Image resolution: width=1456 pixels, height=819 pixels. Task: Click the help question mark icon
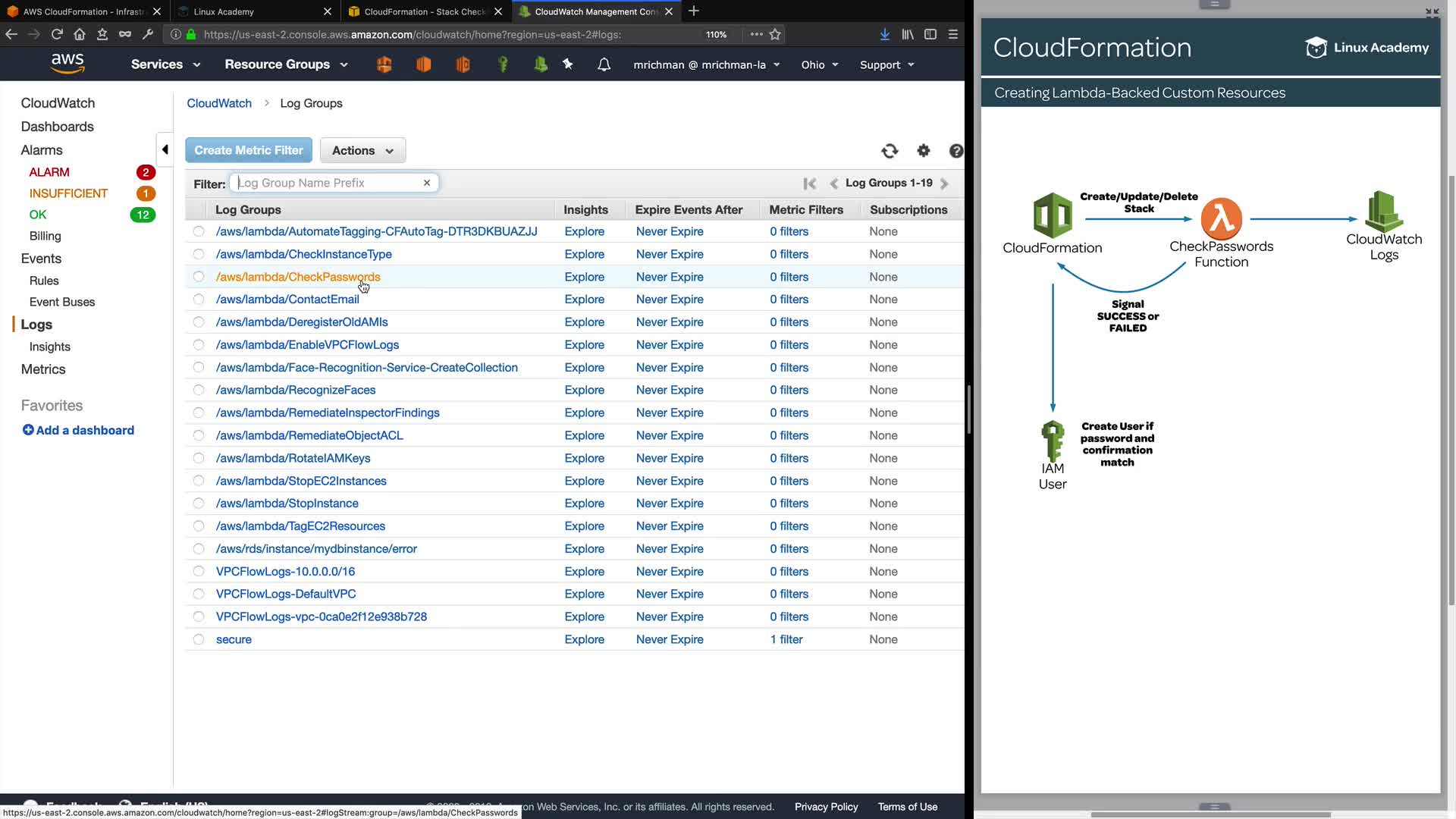point(955,151)
